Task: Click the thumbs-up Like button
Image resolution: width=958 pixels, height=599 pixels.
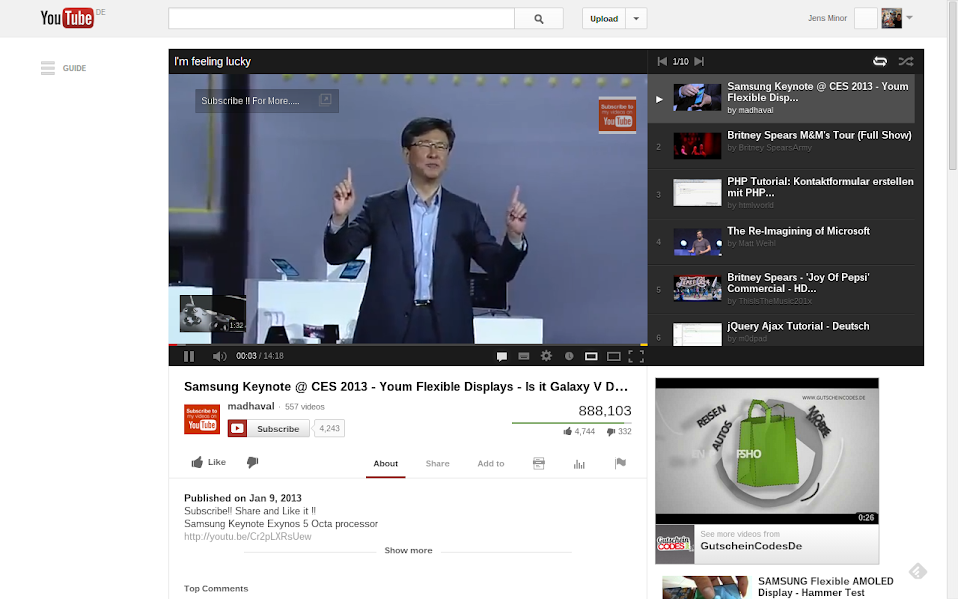Action: point(208,462)
